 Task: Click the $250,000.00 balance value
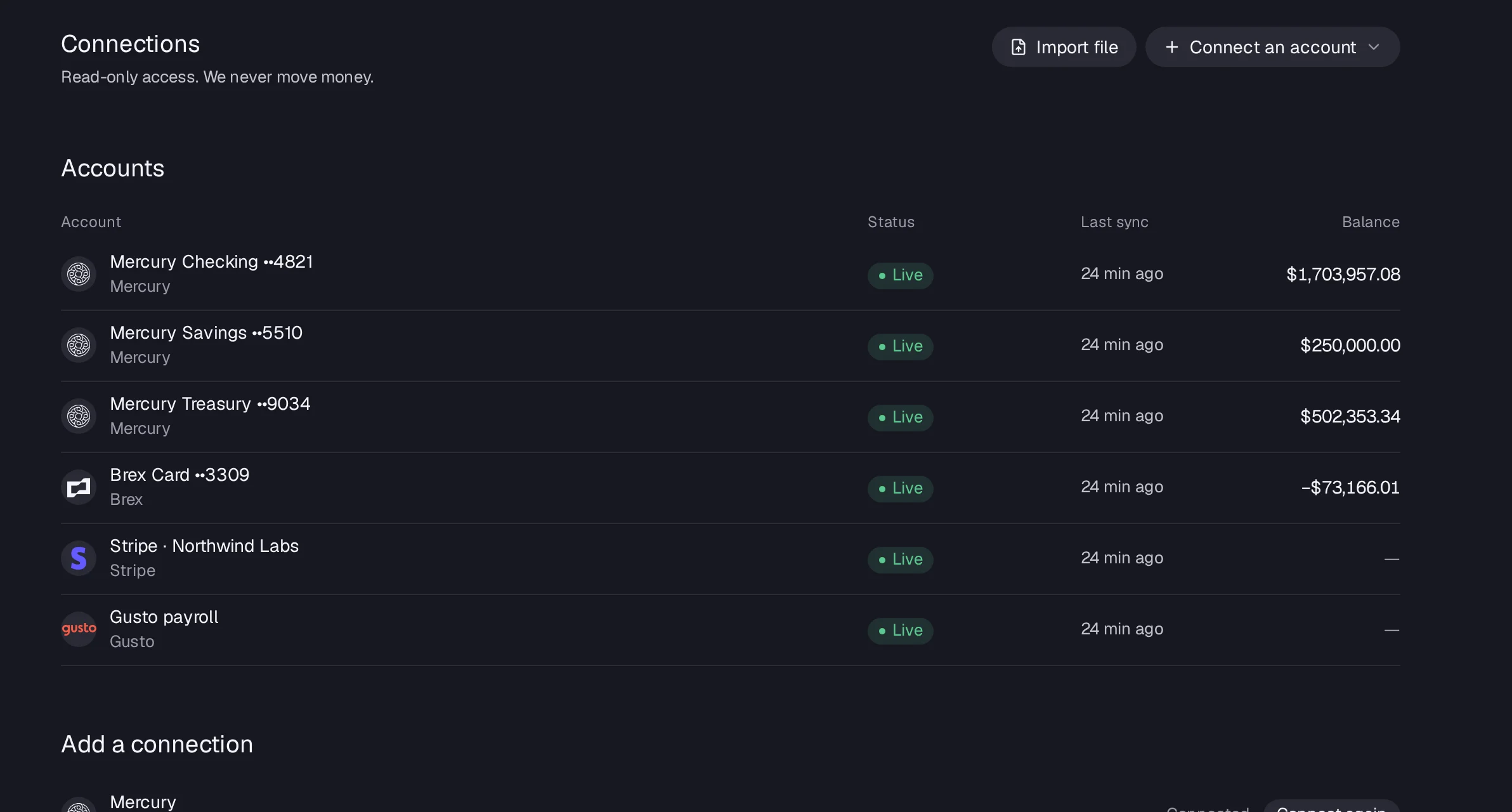1350,345
